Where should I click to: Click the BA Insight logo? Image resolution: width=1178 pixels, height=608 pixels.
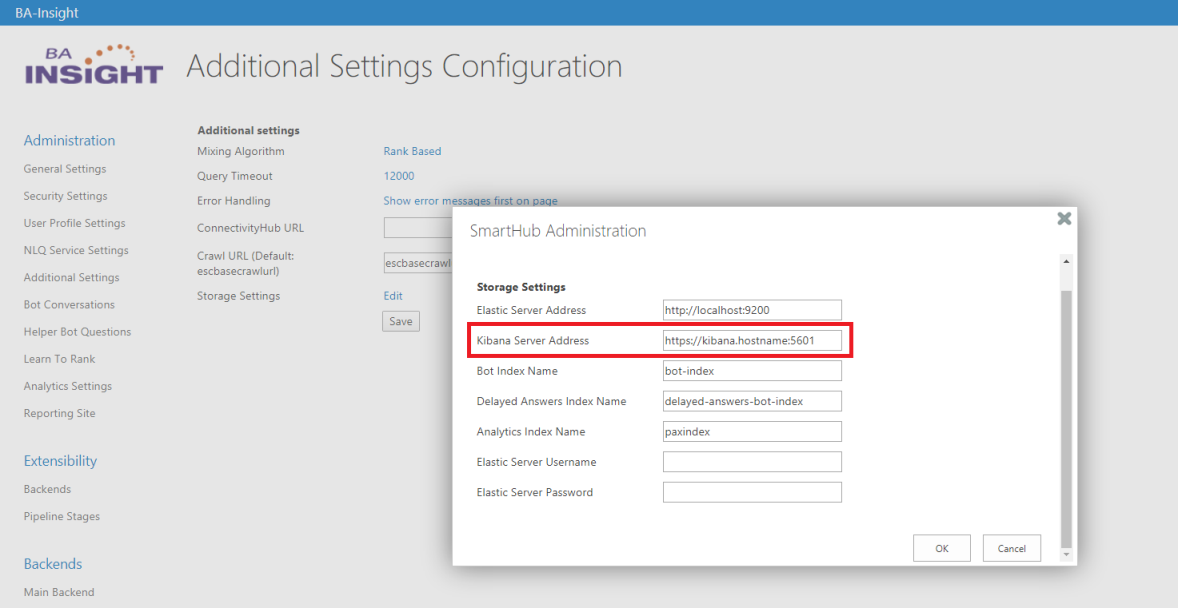[93, 66]
